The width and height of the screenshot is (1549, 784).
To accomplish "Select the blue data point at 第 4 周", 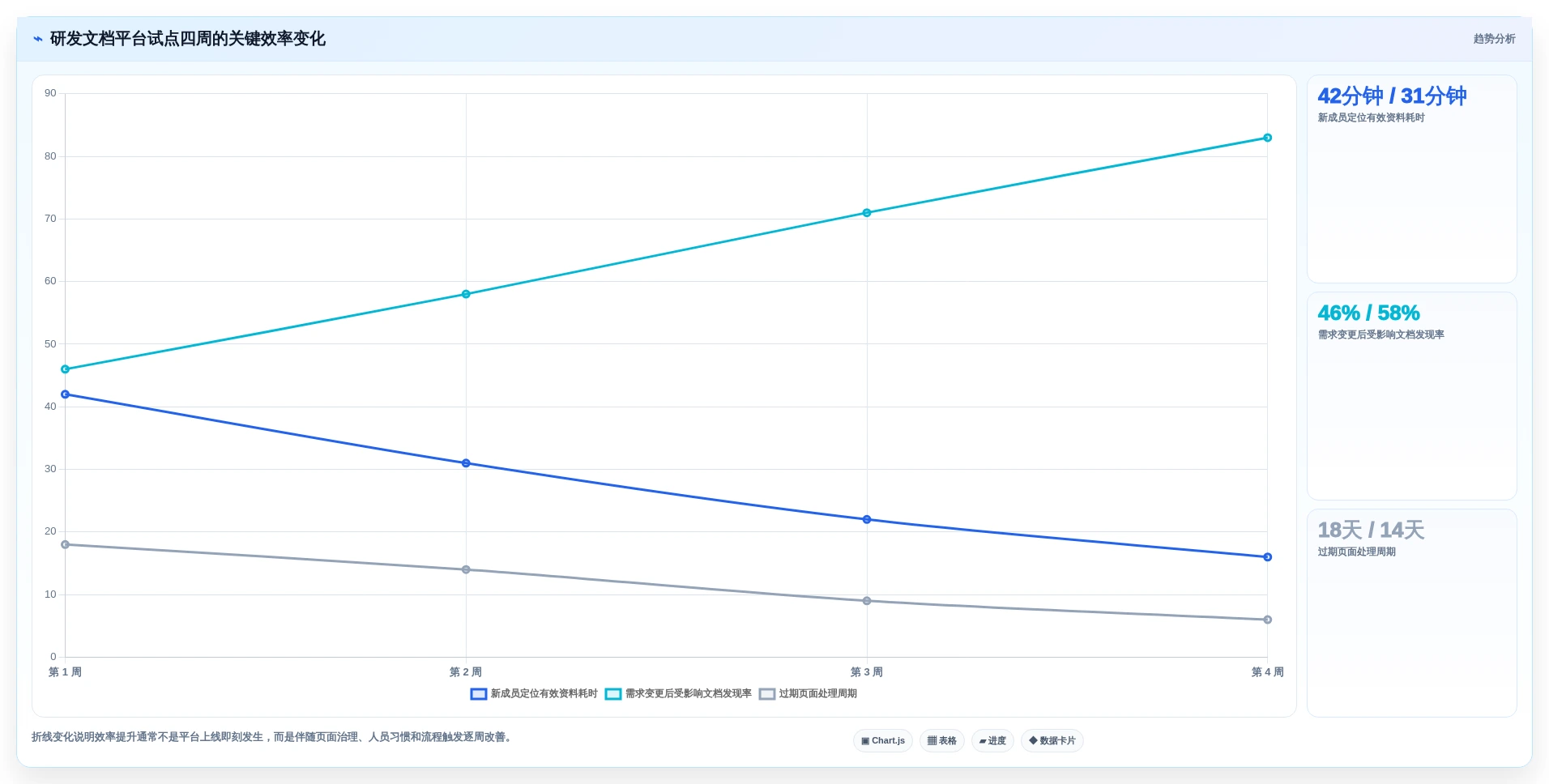I will coord(1268,557).
